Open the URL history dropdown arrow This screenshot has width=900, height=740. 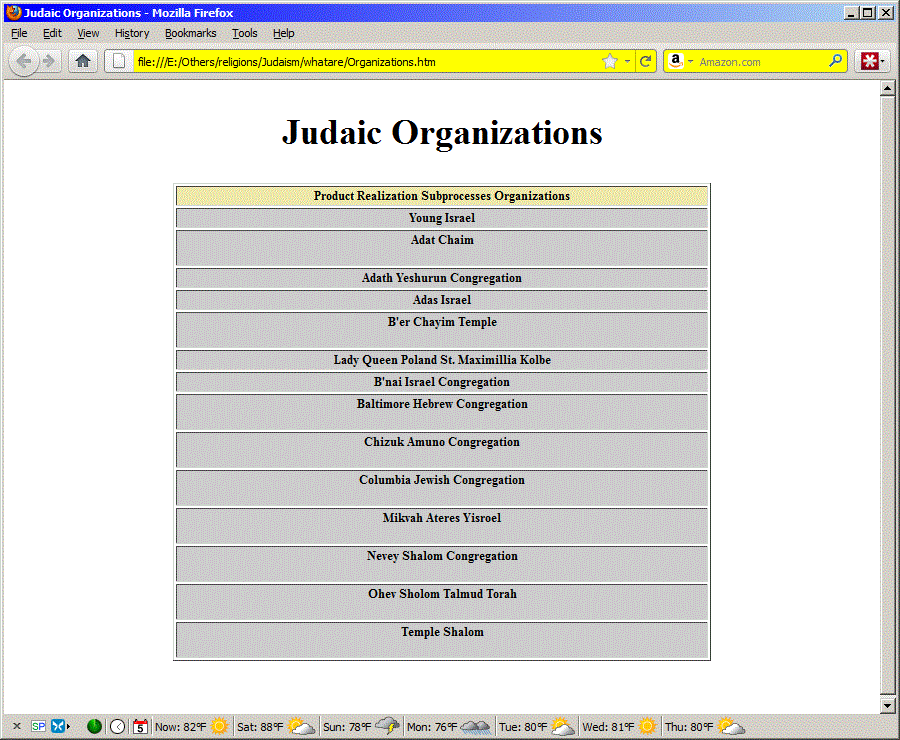pos(627,61)
